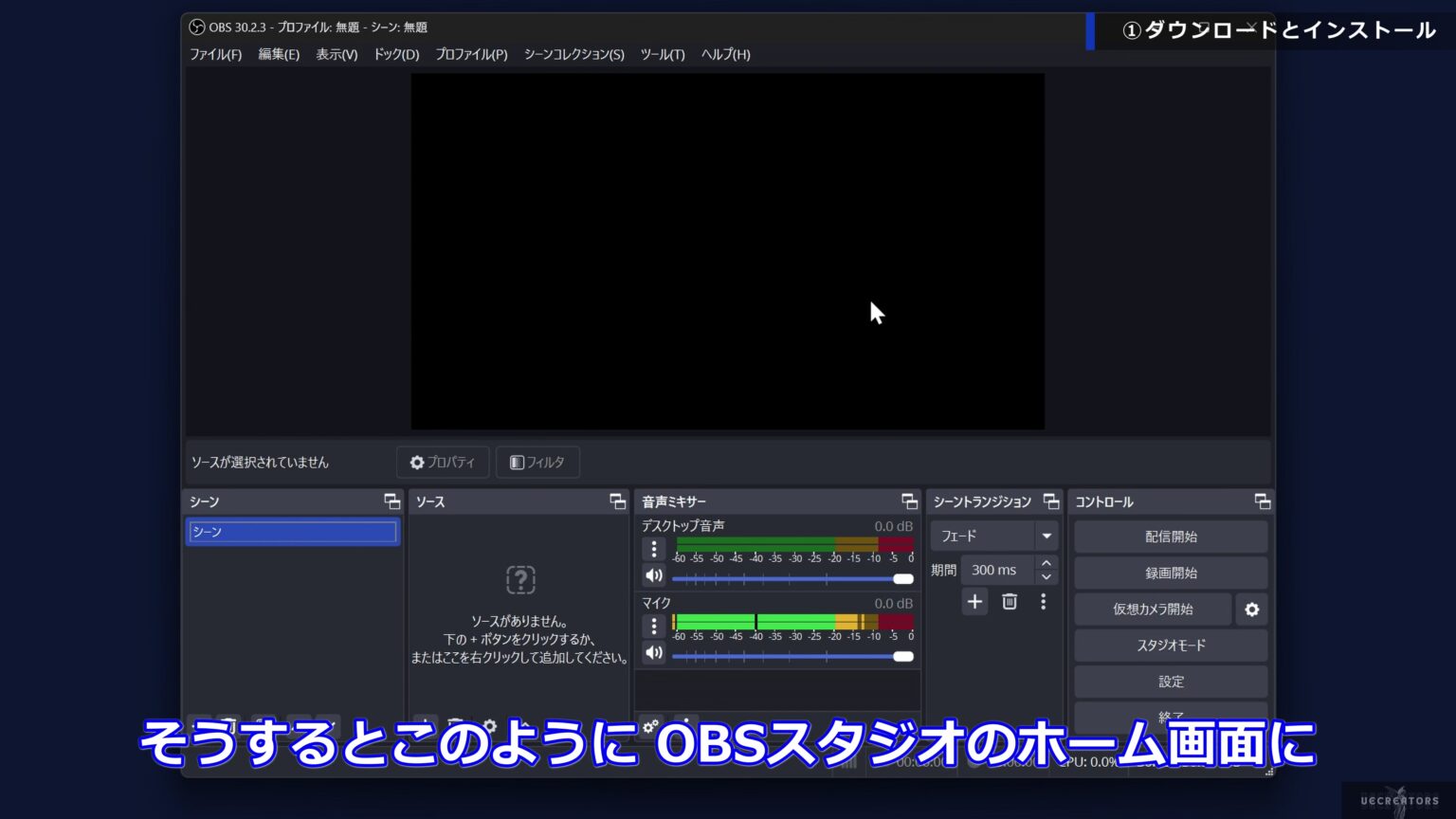Enable スタジオモード

[1171, 645]
